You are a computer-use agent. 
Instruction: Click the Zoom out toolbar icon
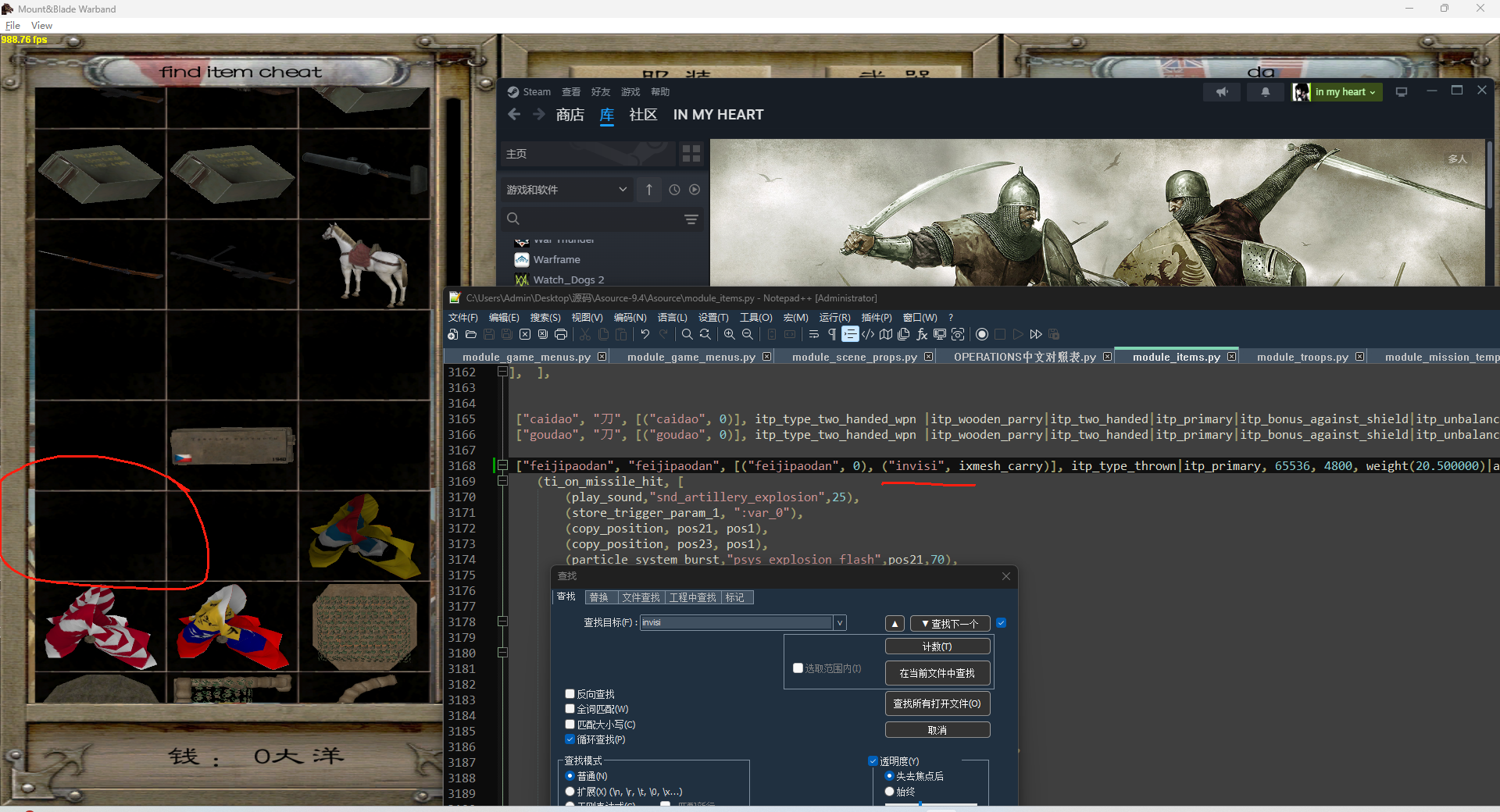click(x=748, y=334)
